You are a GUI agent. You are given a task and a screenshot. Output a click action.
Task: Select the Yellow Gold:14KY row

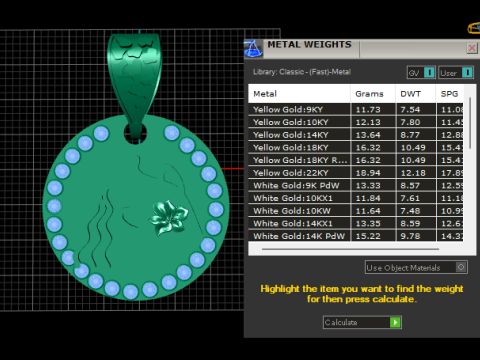[x=356, y=135]
